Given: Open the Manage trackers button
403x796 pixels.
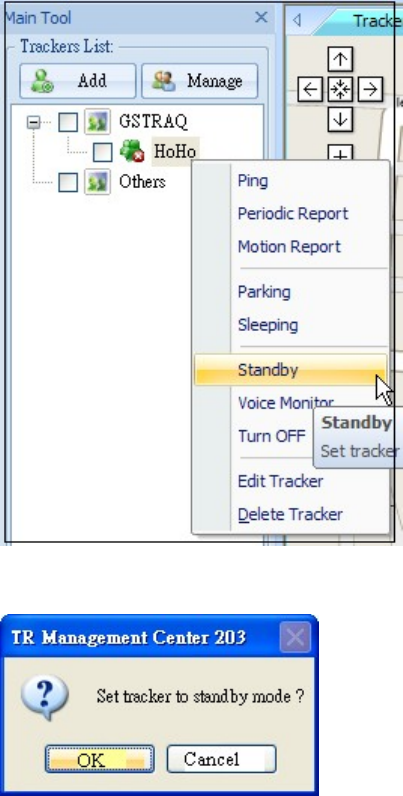Looking at the screenshot, I should (199, 81).
